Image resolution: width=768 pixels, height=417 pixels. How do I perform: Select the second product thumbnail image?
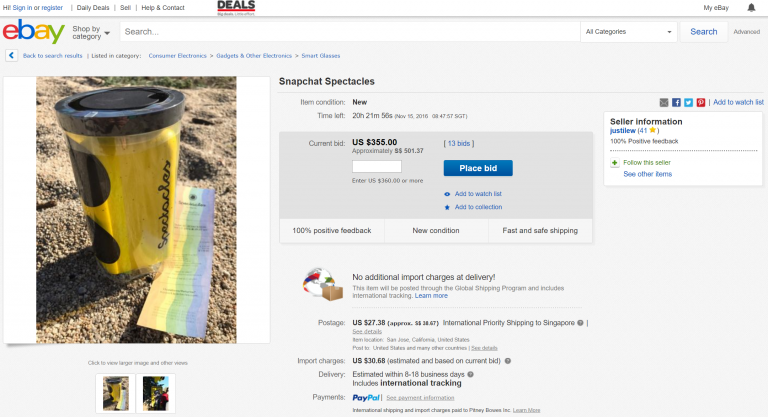(x=155, y=392)
